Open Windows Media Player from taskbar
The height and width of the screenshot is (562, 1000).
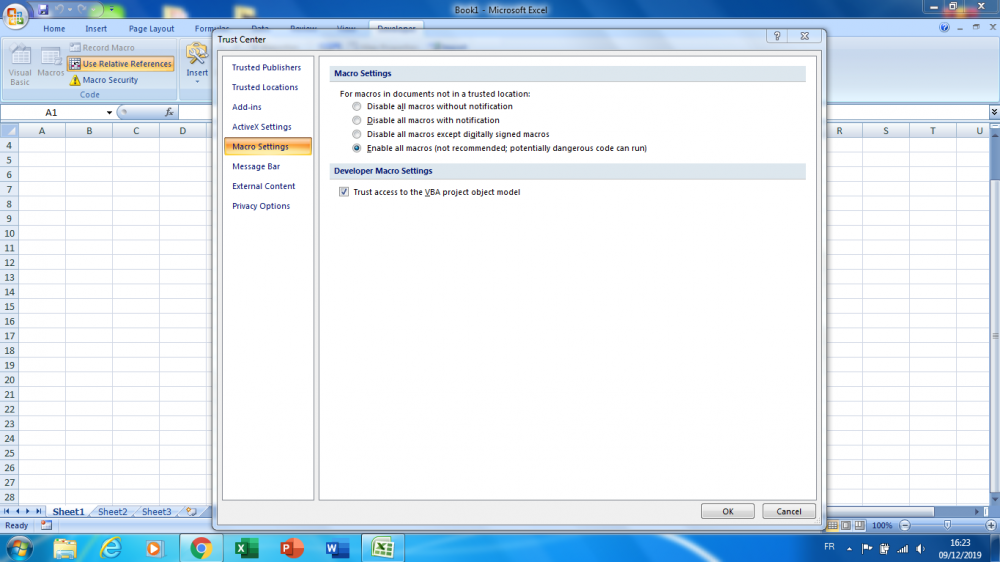tap(154, 549)
